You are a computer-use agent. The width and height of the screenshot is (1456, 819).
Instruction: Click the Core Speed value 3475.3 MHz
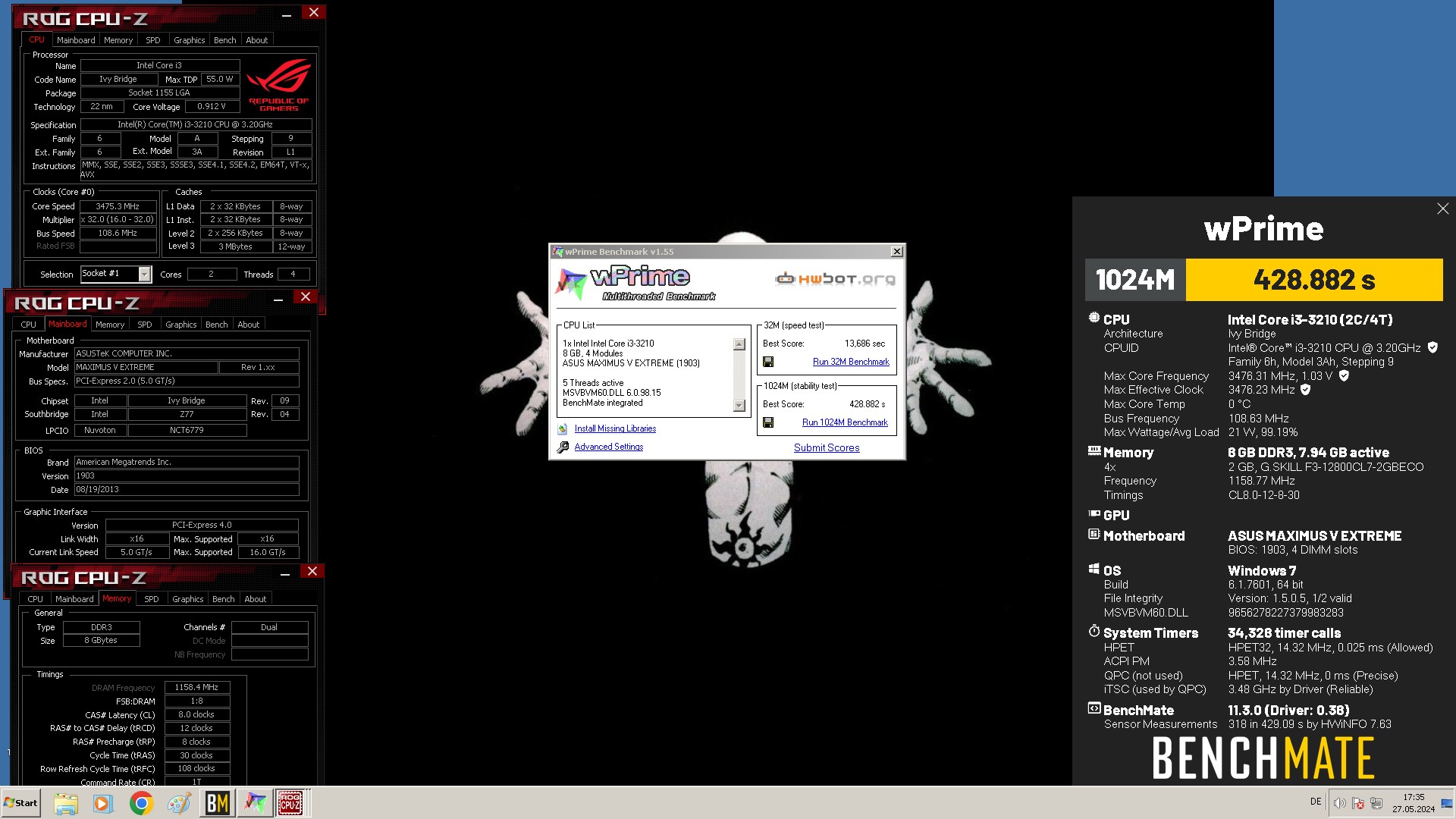click(118, 206)
